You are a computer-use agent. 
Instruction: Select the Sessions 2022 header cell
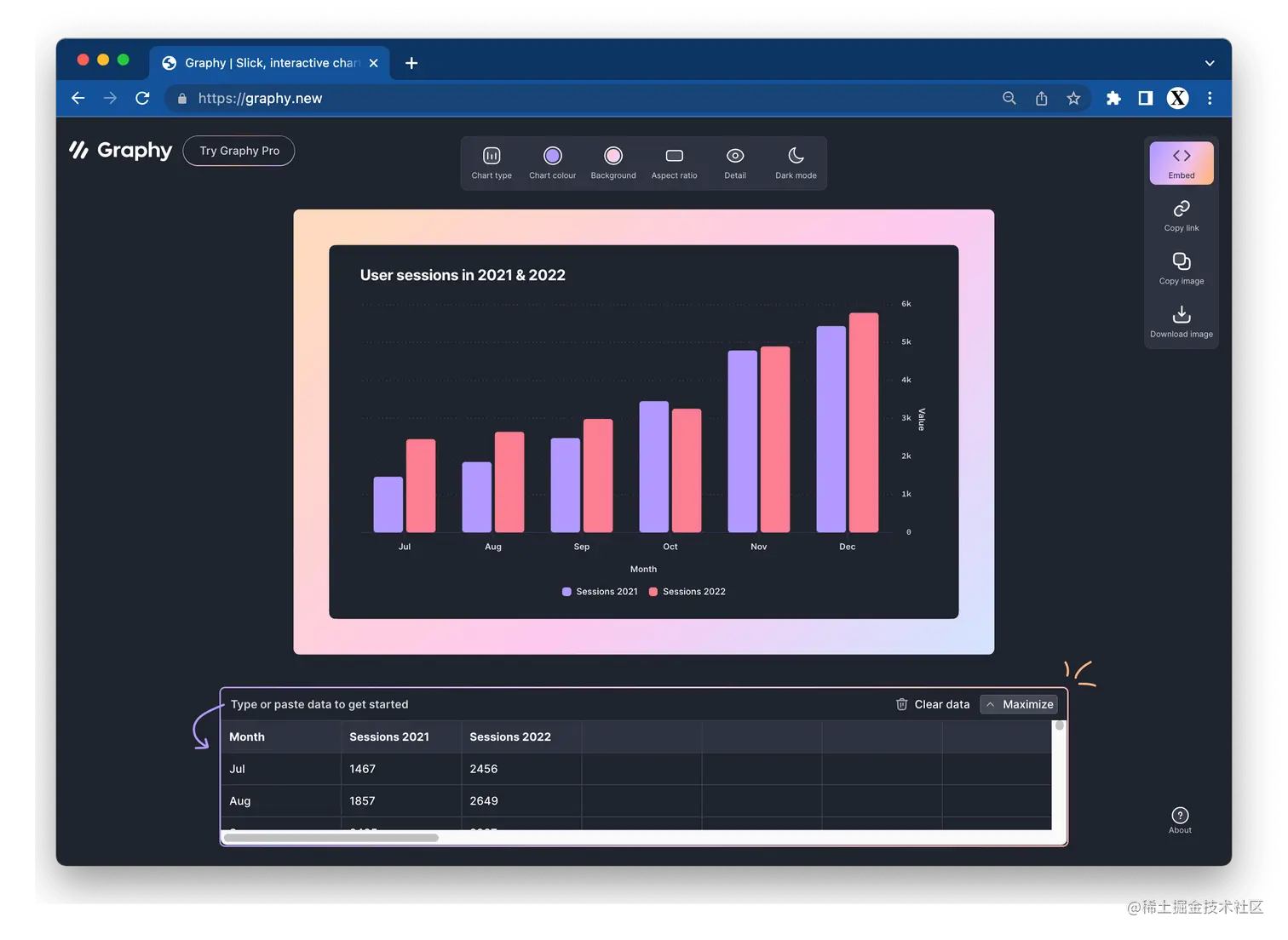pos(521,737)
